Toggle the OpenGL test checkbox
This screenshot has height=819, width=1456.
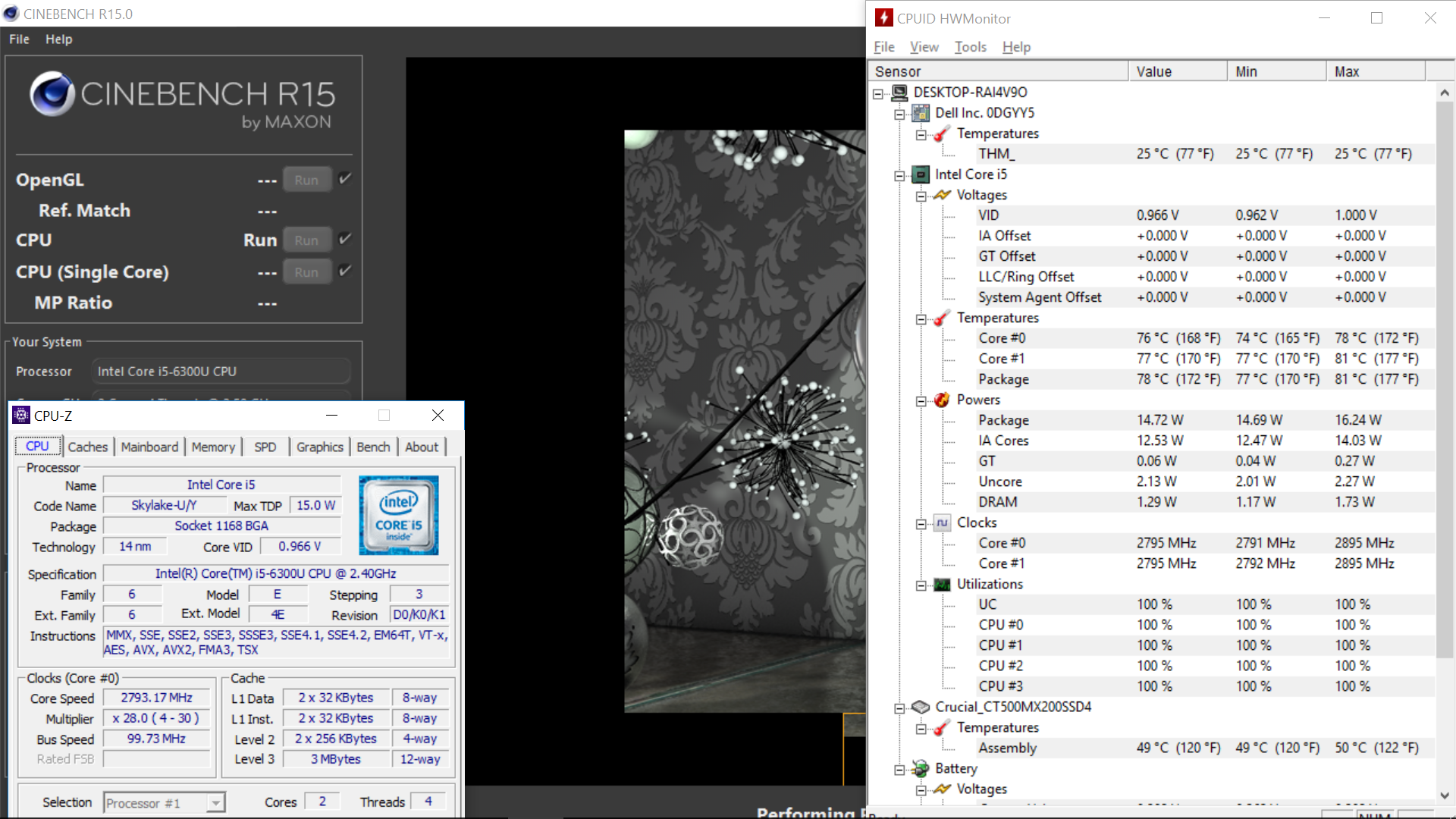click(345, 179)
